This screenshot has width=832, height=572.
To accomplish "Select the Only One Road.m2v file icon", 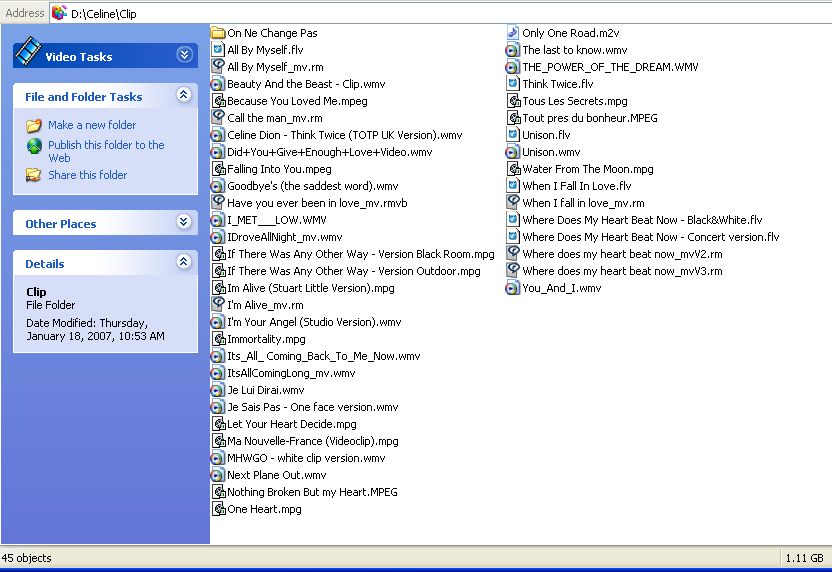I will (513, 33).
